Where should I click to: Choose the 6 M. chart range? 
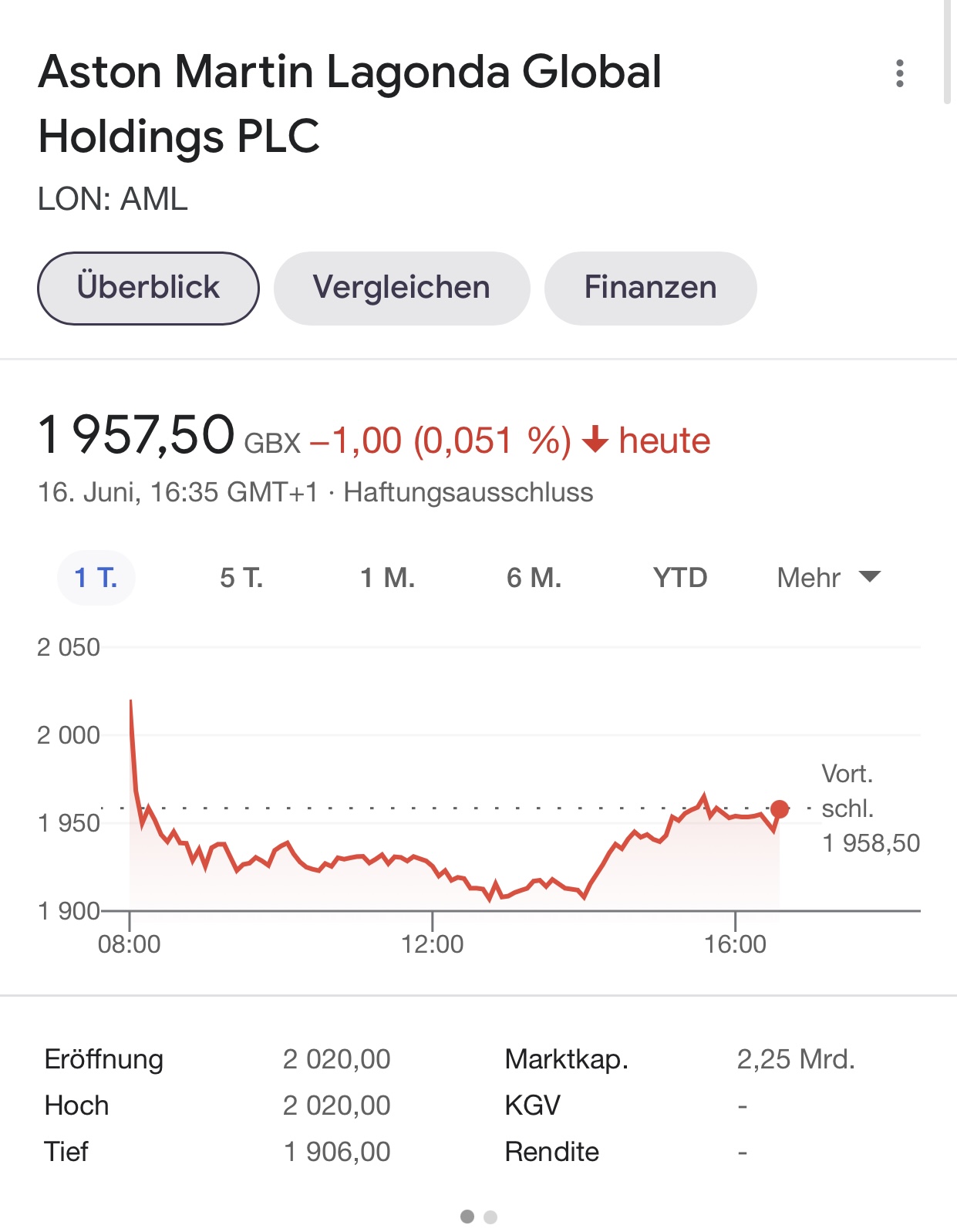[534, 578]
